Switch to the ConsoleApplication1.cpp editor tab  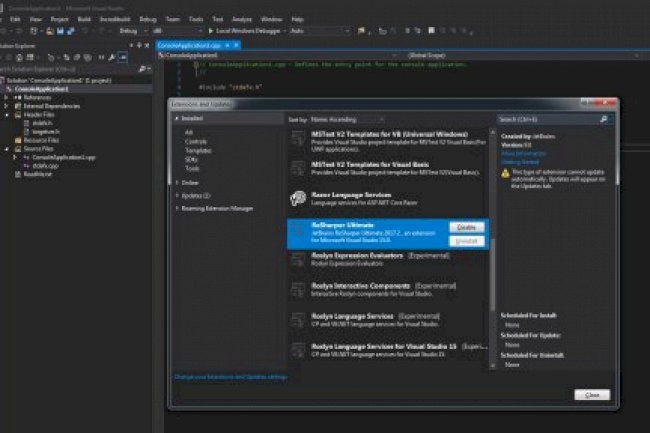pyautogui.click(x=199, y=45)
